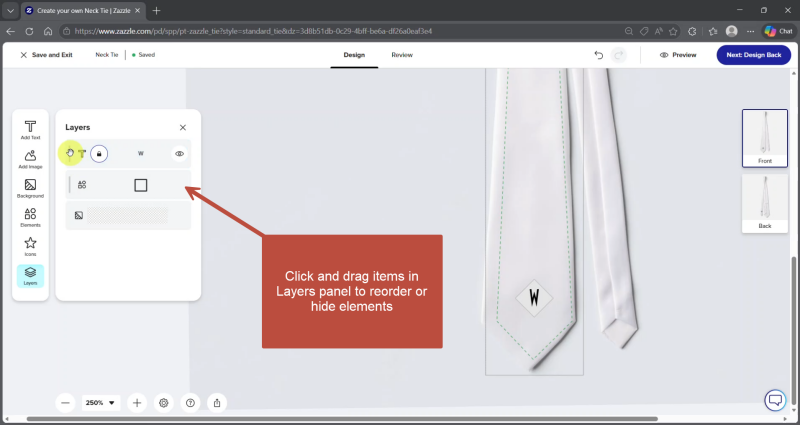Zoom in with the plus button

coord(137,403)
